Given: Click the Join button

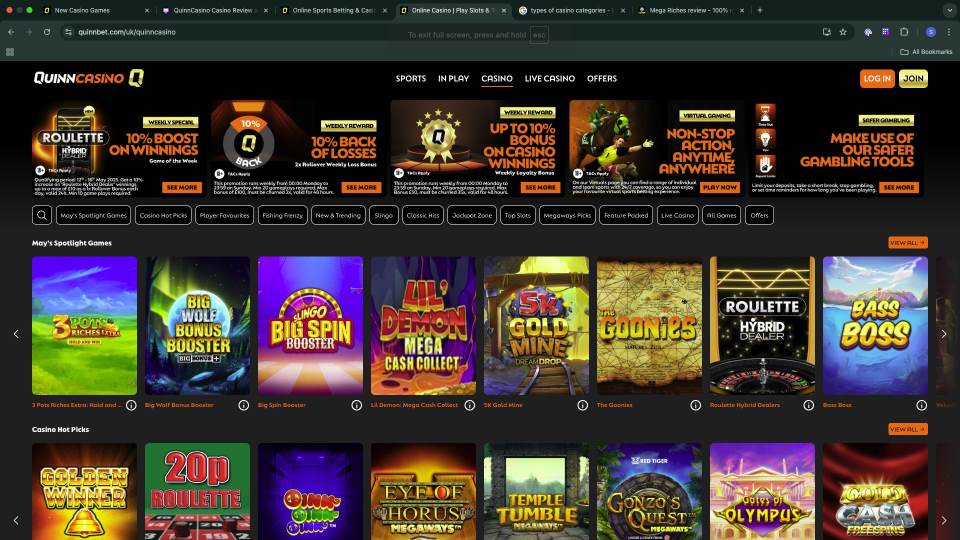Looking at the screenshot, I should (913, 78).
